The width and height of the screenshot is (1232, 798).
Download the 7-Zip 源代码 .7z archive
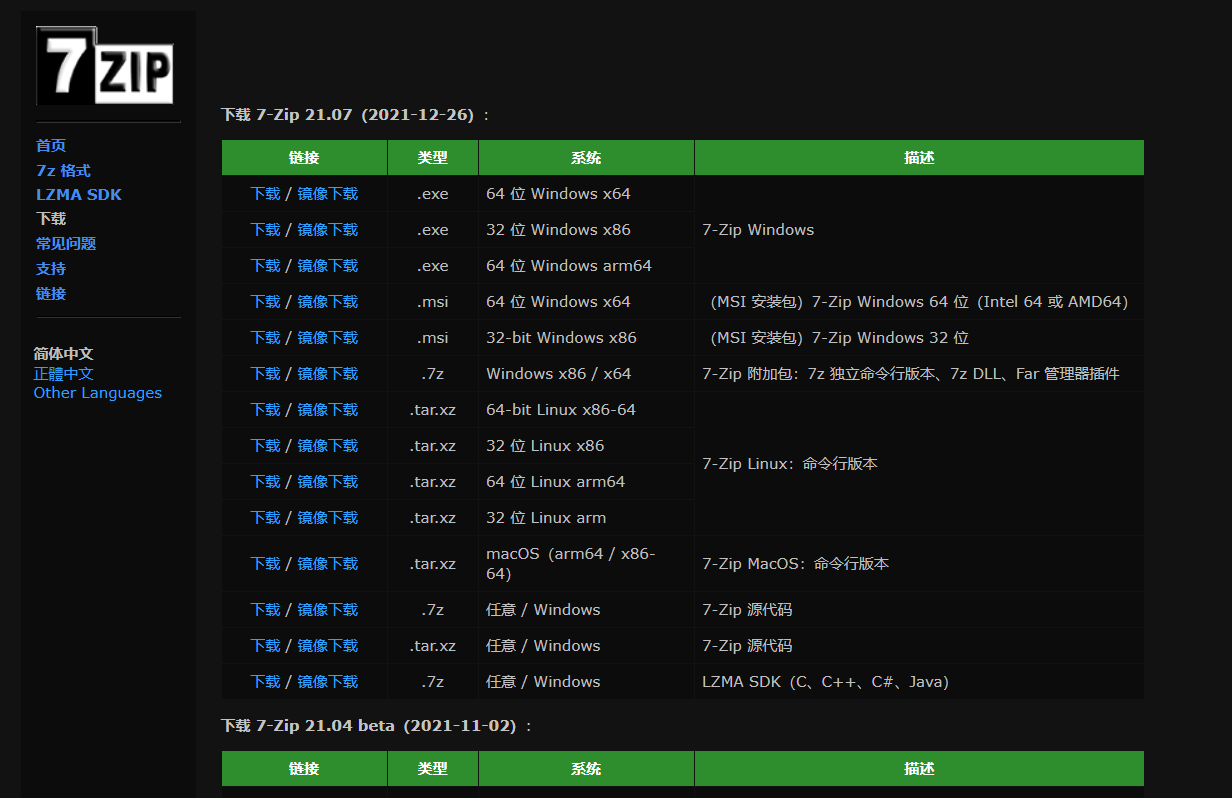coord(266,610)
